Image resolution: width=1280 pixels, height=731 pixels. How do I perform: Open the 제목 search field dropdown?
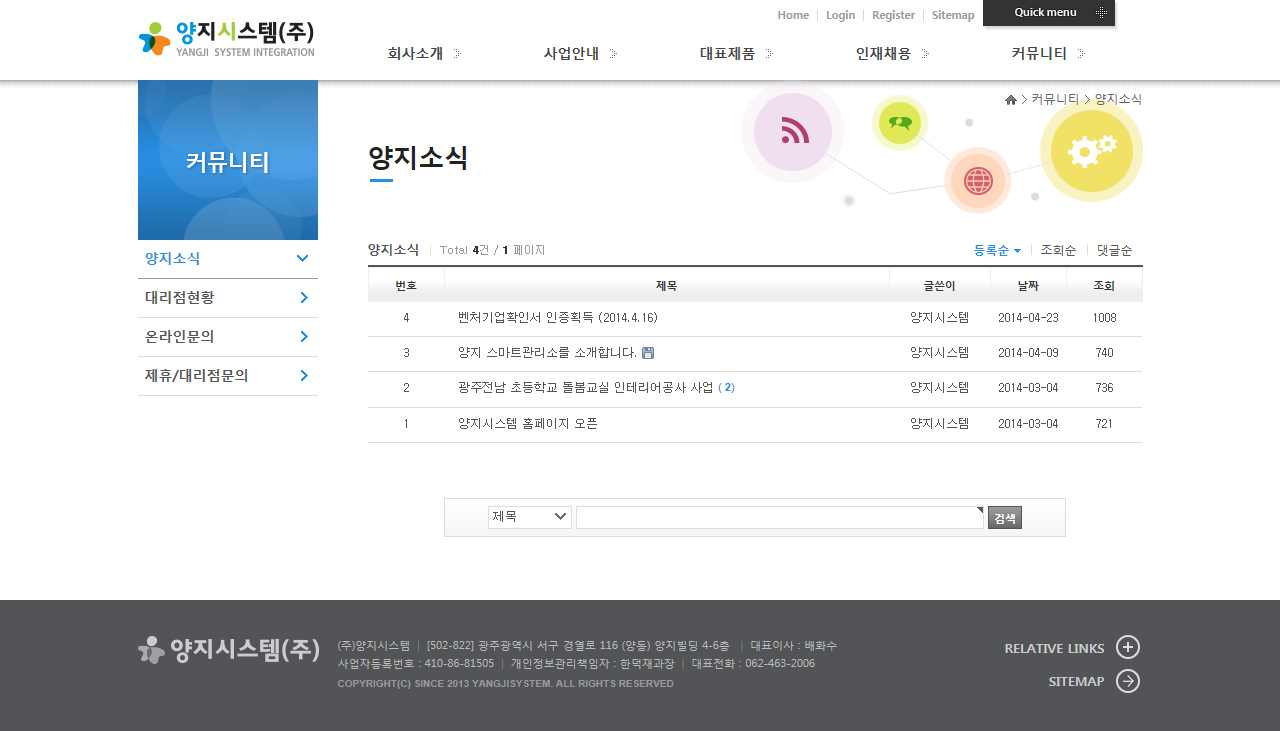click(530, 517)
